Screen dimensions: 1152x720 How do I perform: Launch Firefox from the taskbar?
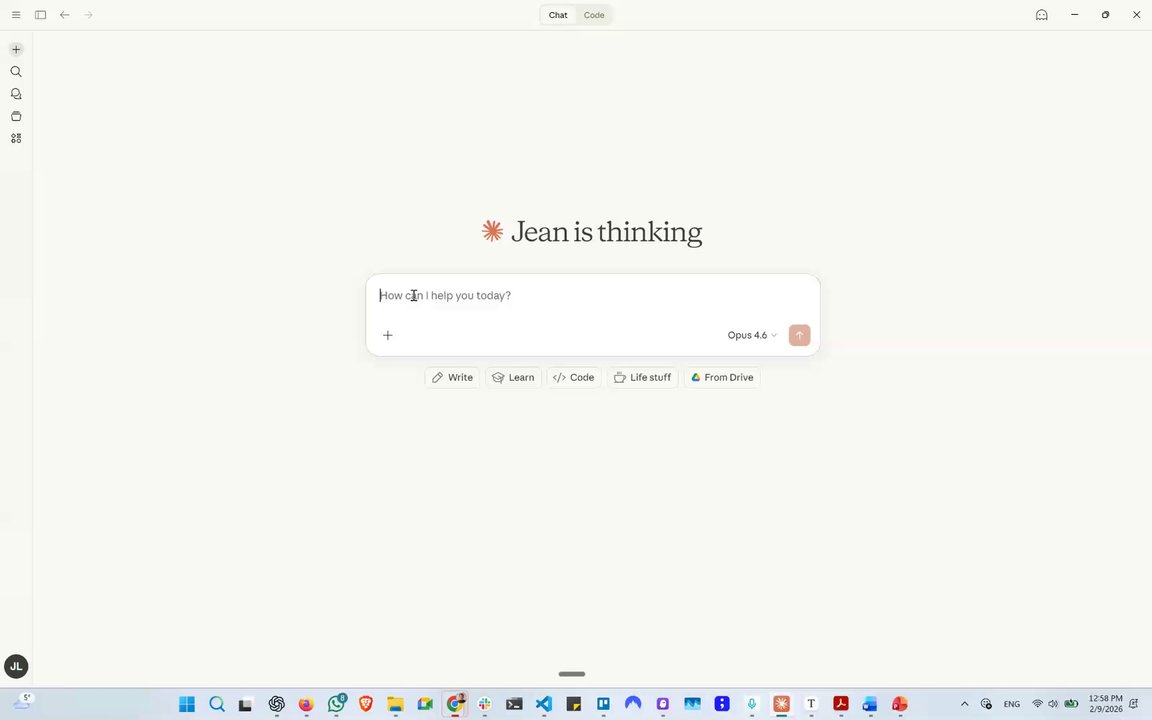tap(306, 704)
